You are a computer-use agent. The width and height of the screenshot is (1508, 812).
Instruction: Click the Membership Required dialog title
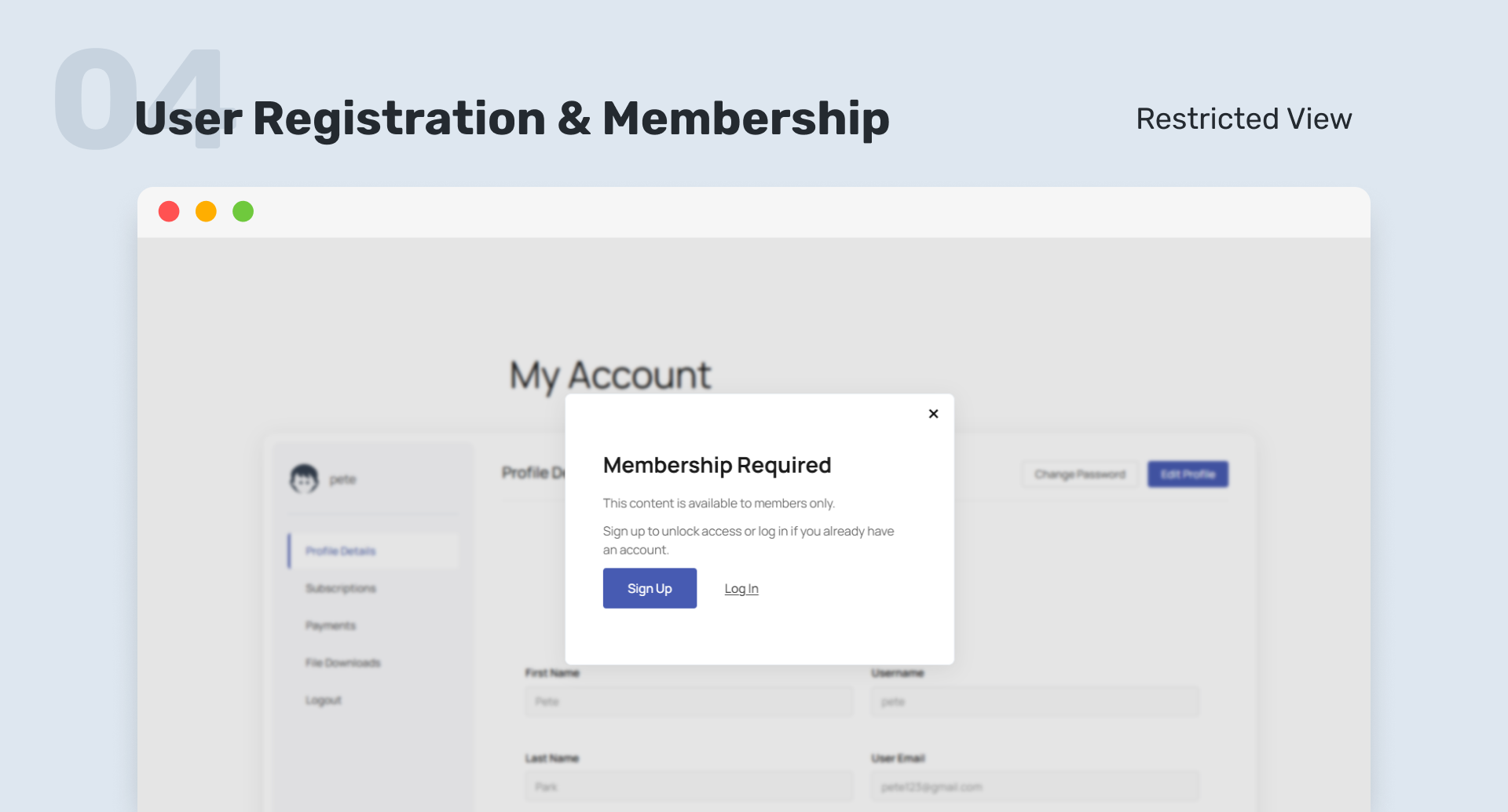[716, 465]
